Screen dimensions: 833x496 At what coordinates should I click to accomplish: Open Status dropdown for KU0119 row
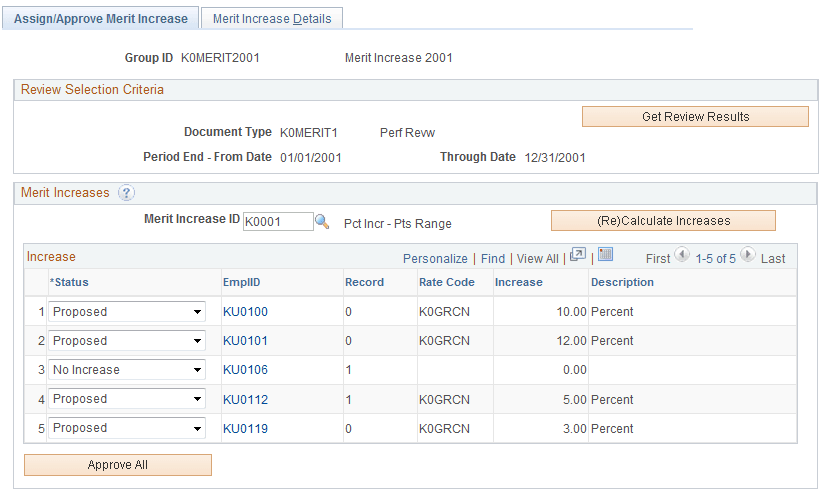(x=126, y=428)
